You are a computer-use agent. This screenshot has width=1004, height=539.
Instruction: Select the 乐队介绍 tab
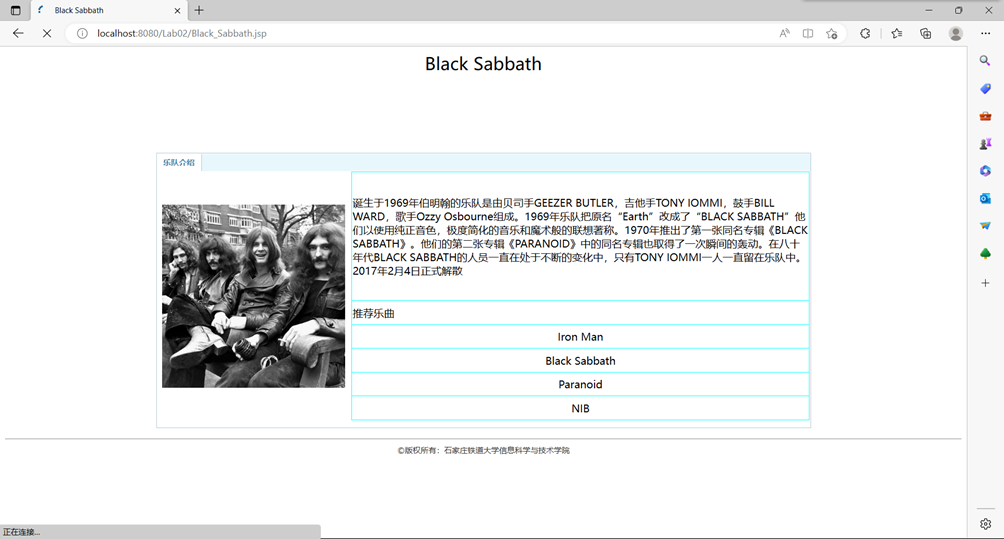point(179,163)
